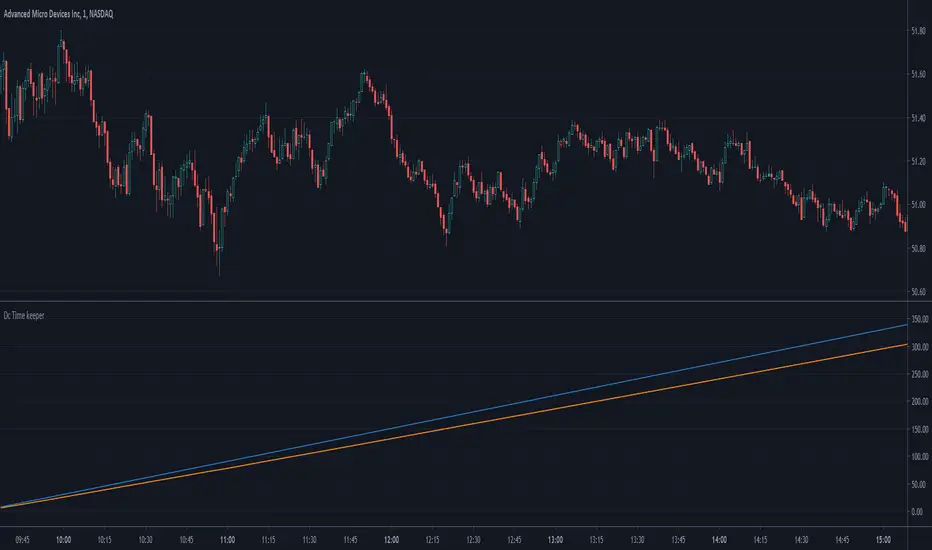Select the blue indicator line

tap(594, 386)
